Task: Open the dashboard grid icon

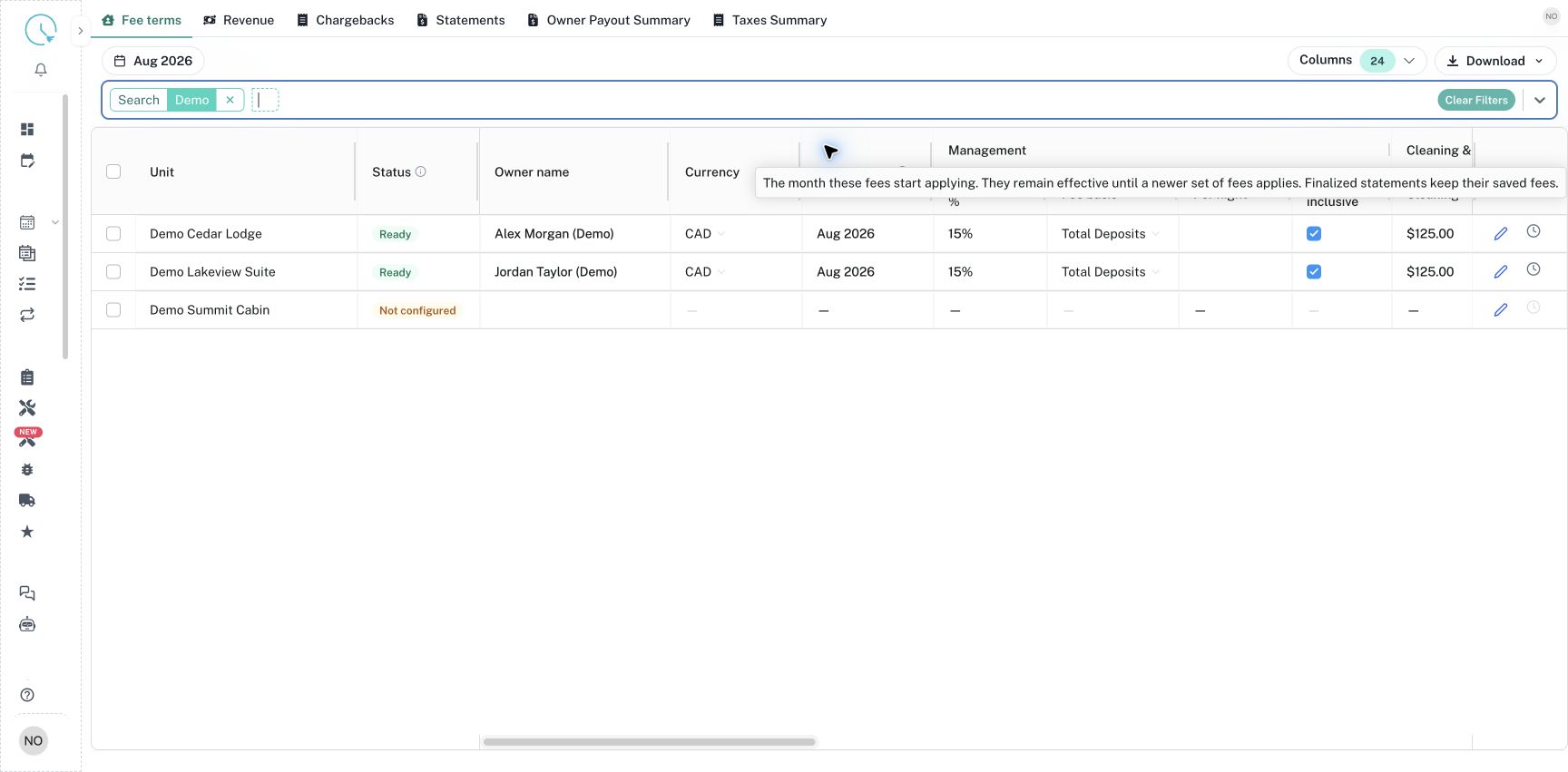Action: click(x=27, y=130)
